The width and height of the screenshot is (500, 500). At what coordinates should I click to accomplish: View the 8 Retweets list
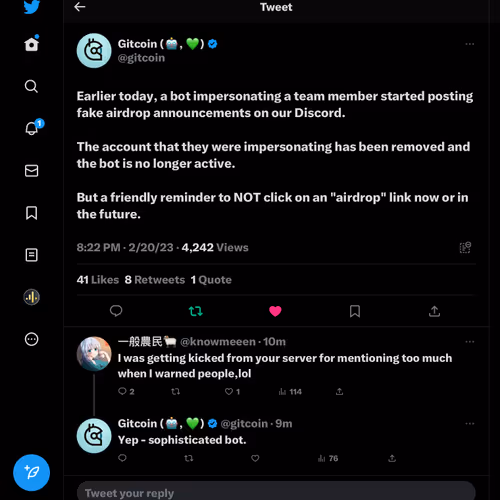(x=155, y=280)
